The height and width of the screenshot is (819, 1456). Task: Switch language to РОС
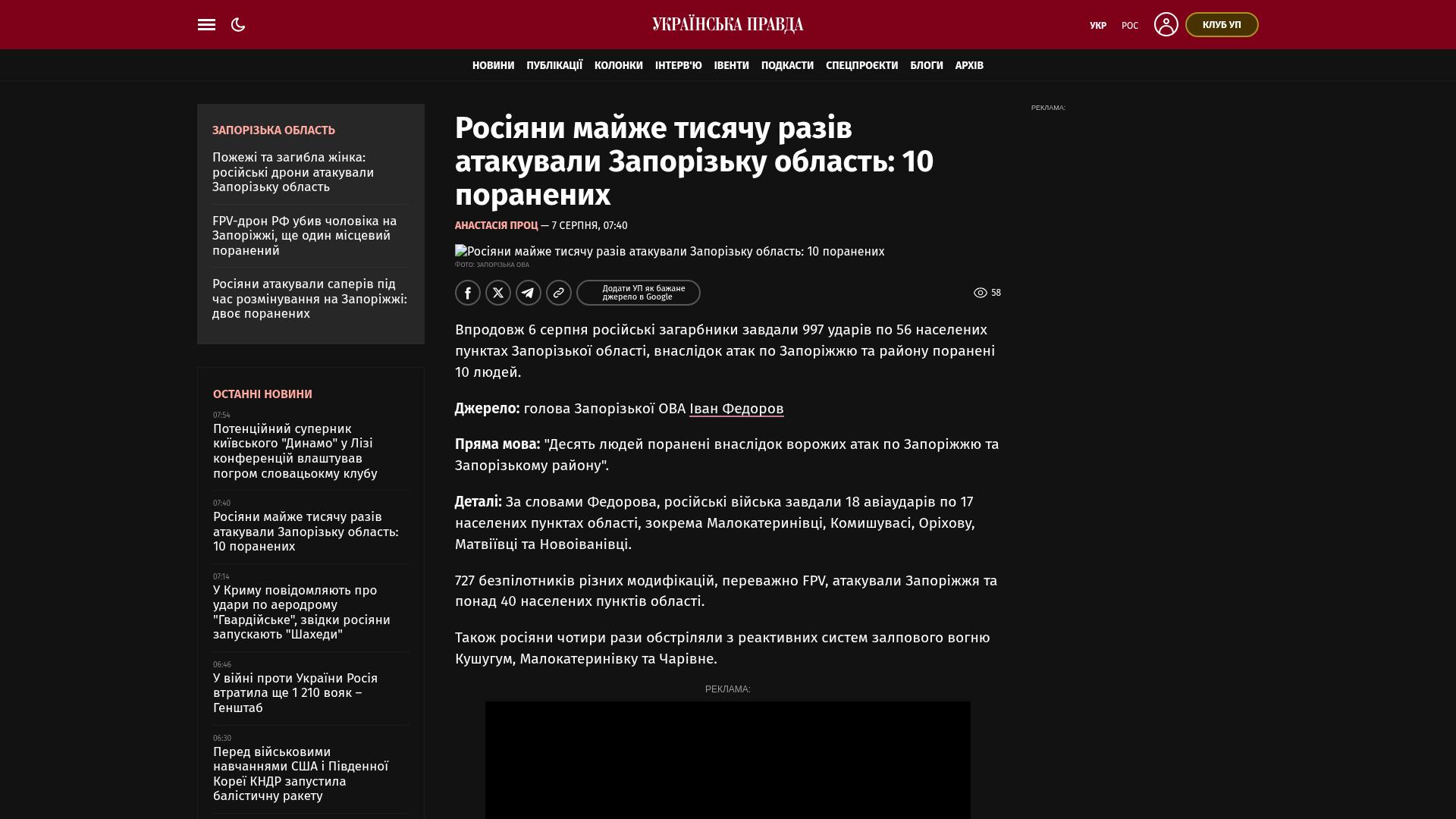1130,26
